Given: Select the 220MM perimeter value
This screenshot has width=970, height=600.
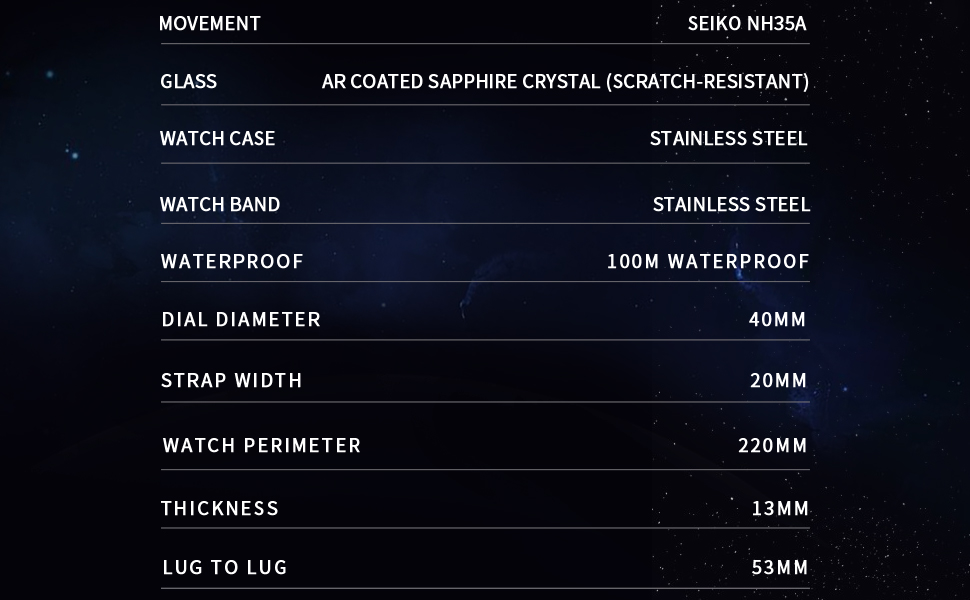Looking at the screenshot, I should 772,445.
